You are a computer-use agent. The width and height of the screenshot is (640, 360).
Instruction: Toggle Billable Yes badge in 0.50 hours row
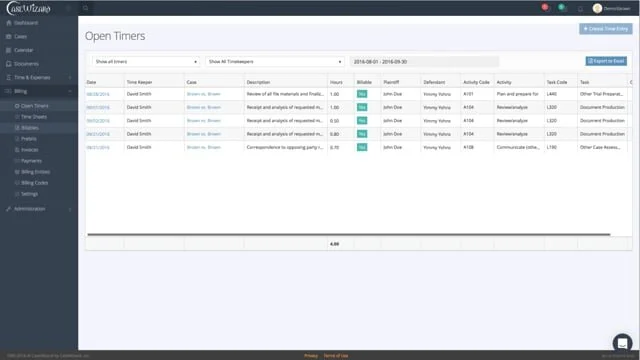(362, 120)
